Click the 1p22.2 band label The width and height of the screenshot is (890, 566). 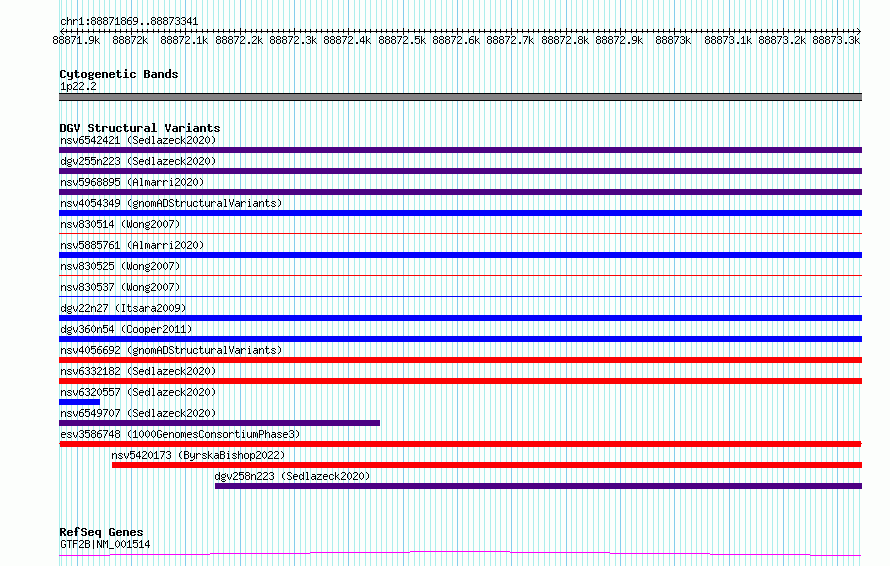click(x=78, y=86)
